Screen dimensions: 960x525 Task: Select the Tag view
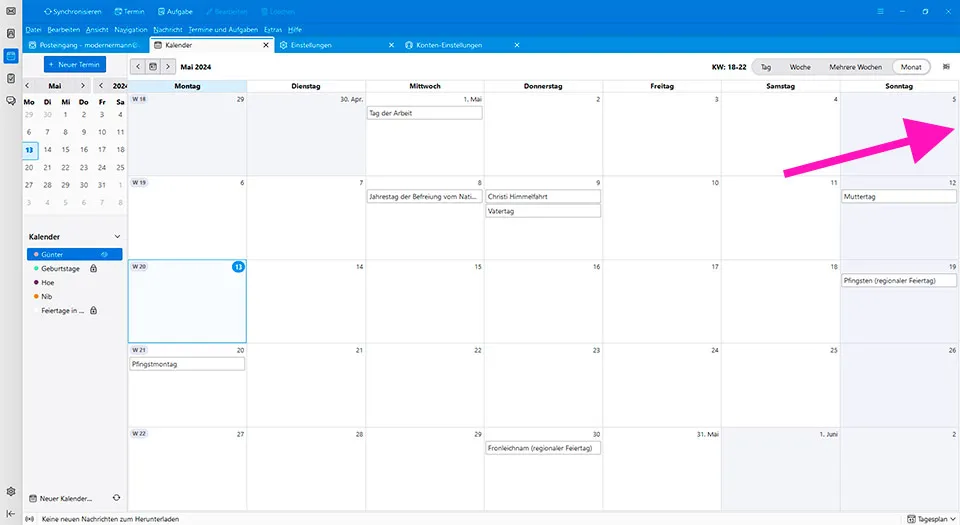766,67
